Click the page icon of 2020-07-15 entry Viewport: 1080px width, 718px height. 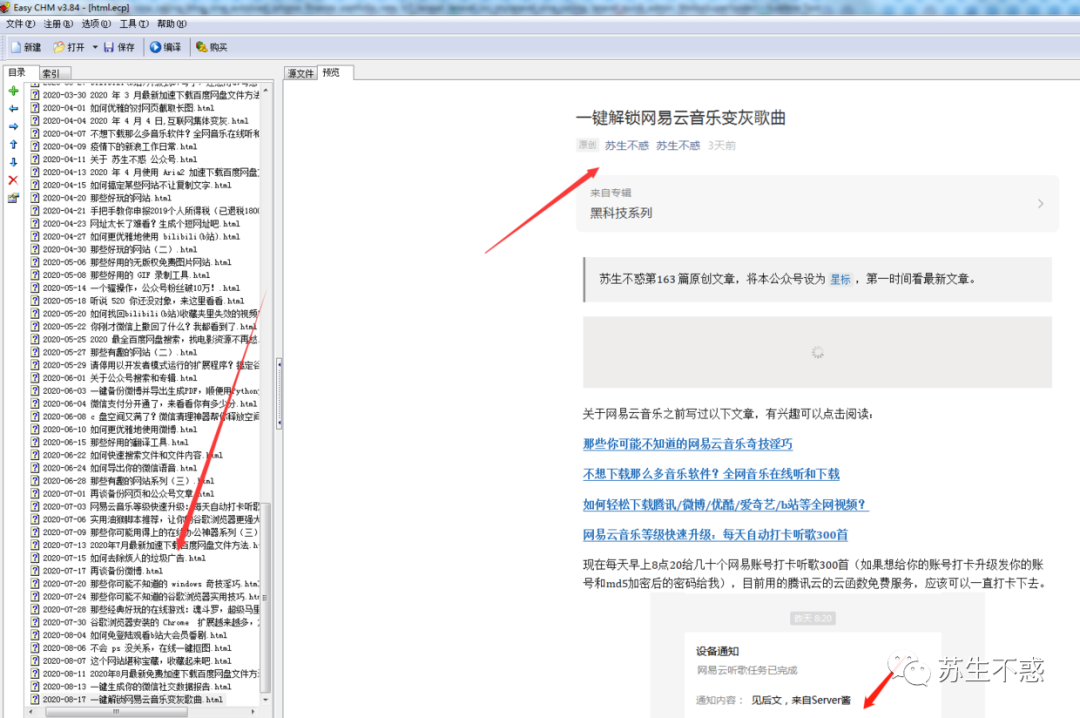[35, 558]
